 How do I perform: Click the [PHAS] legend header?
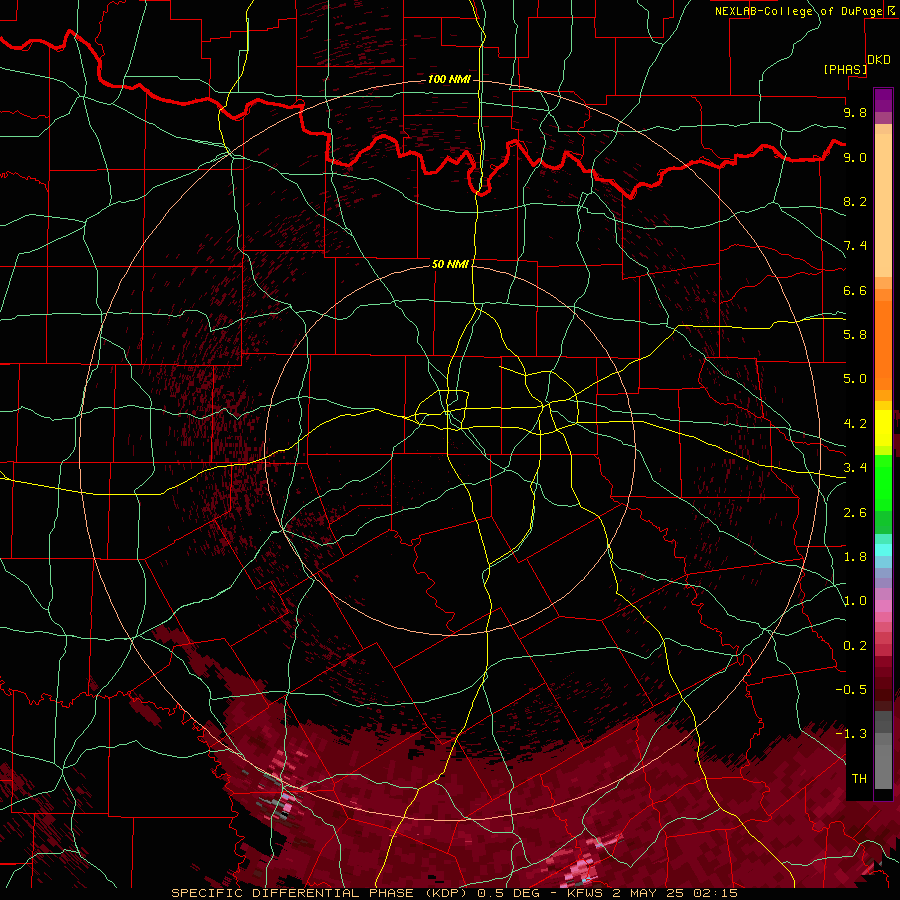(x=845, y=69)
